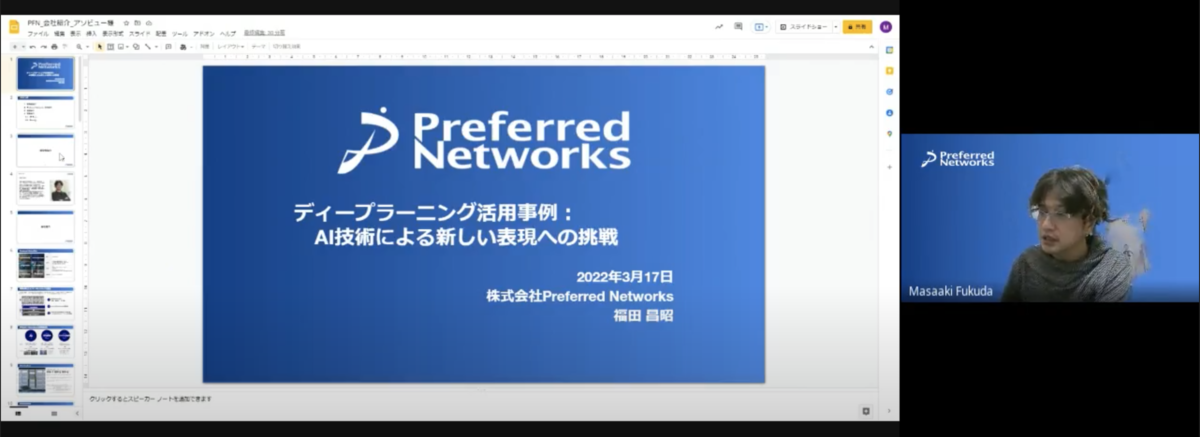Select the first slide thumbnail

(x=45, y=74)
